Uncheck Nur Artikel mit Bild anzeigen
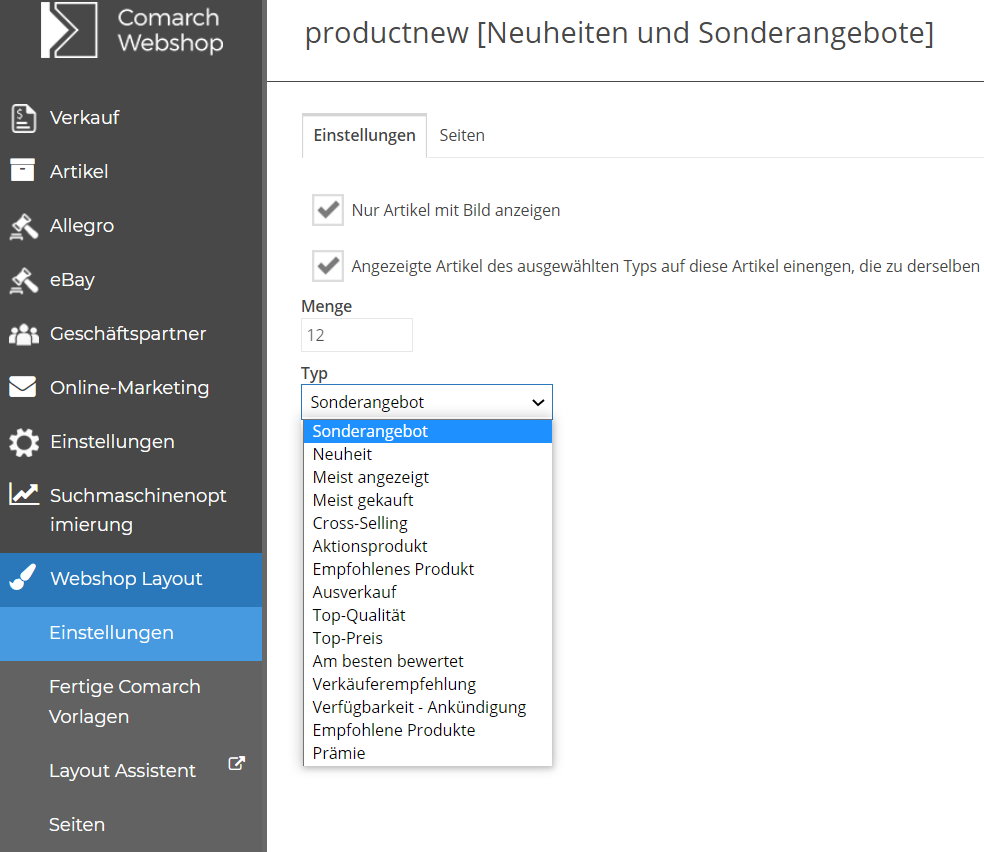The image size is (984, 852). tap(328, 210)
